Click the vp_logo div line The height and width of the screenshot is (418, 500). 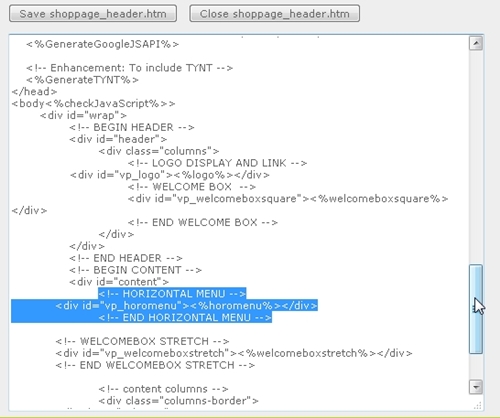170,175
